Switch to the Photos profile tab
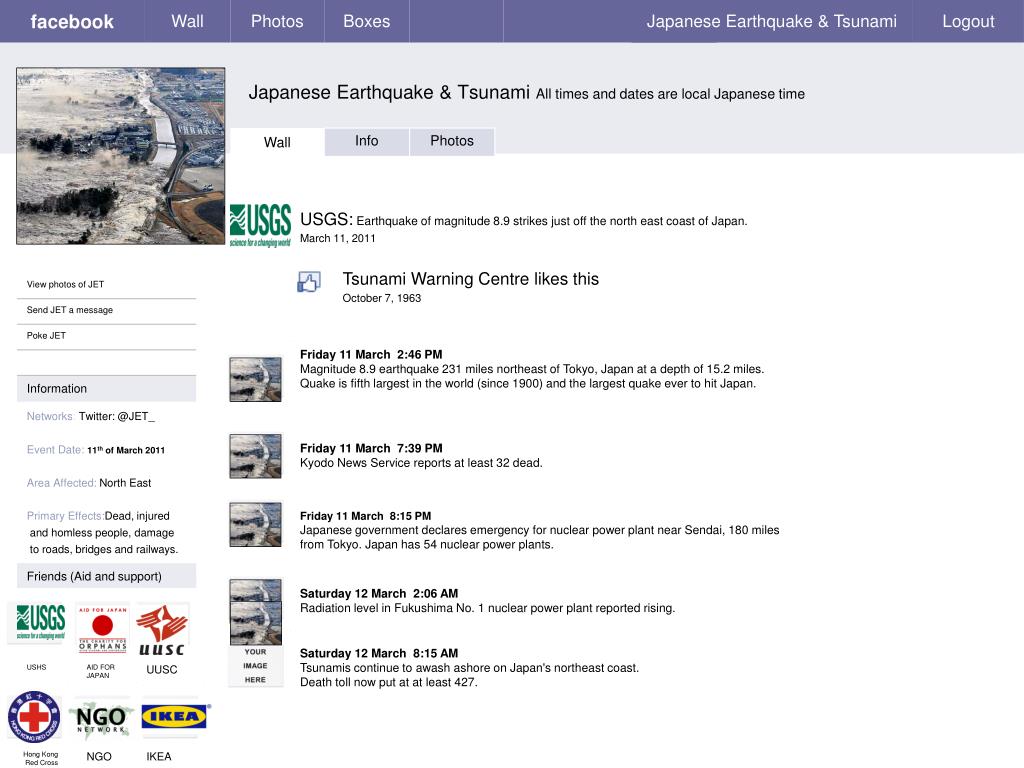 click(x=452, y=141)
